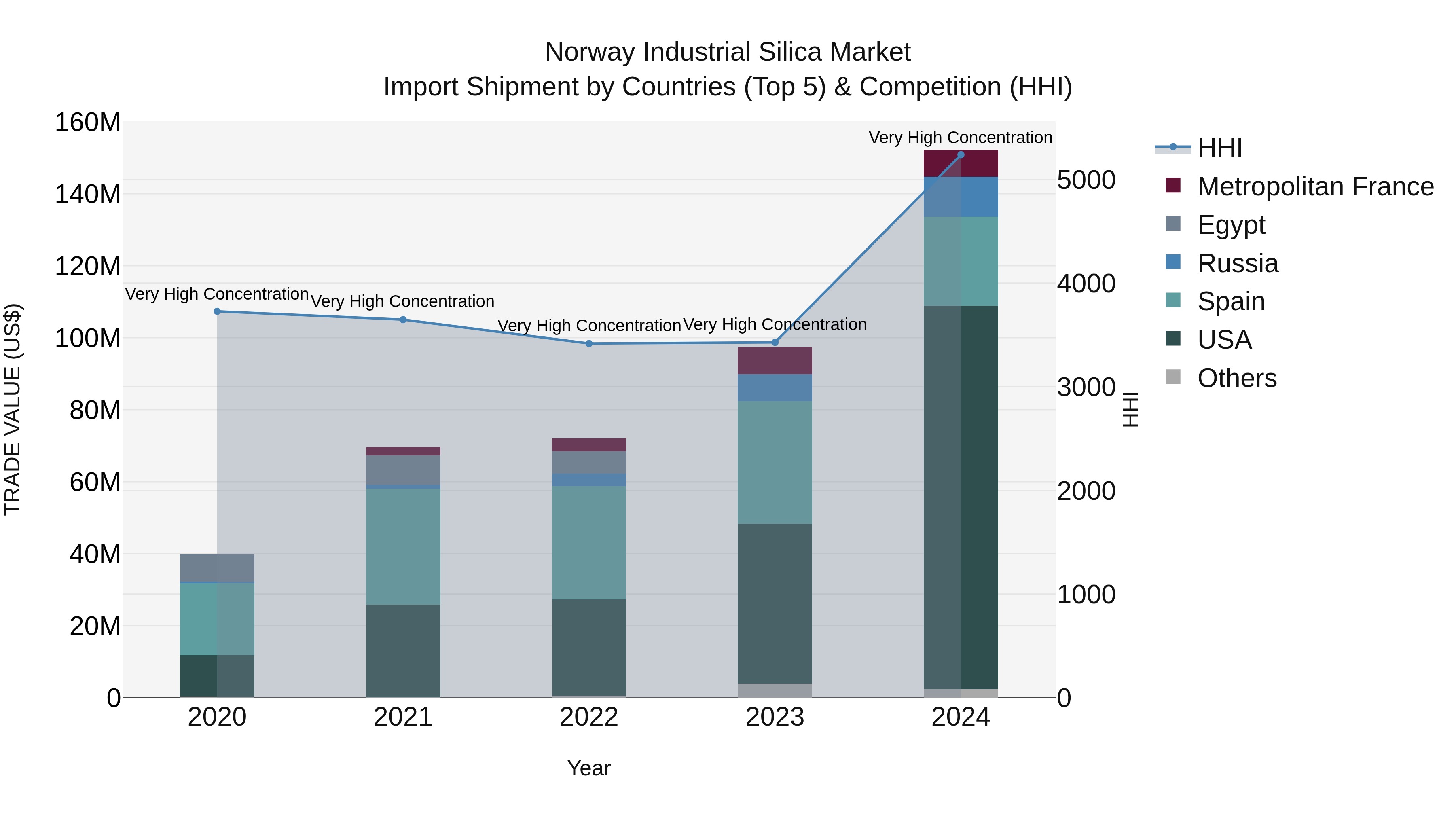Click the 3000 tick on the HHI axis

(1086, 387)
